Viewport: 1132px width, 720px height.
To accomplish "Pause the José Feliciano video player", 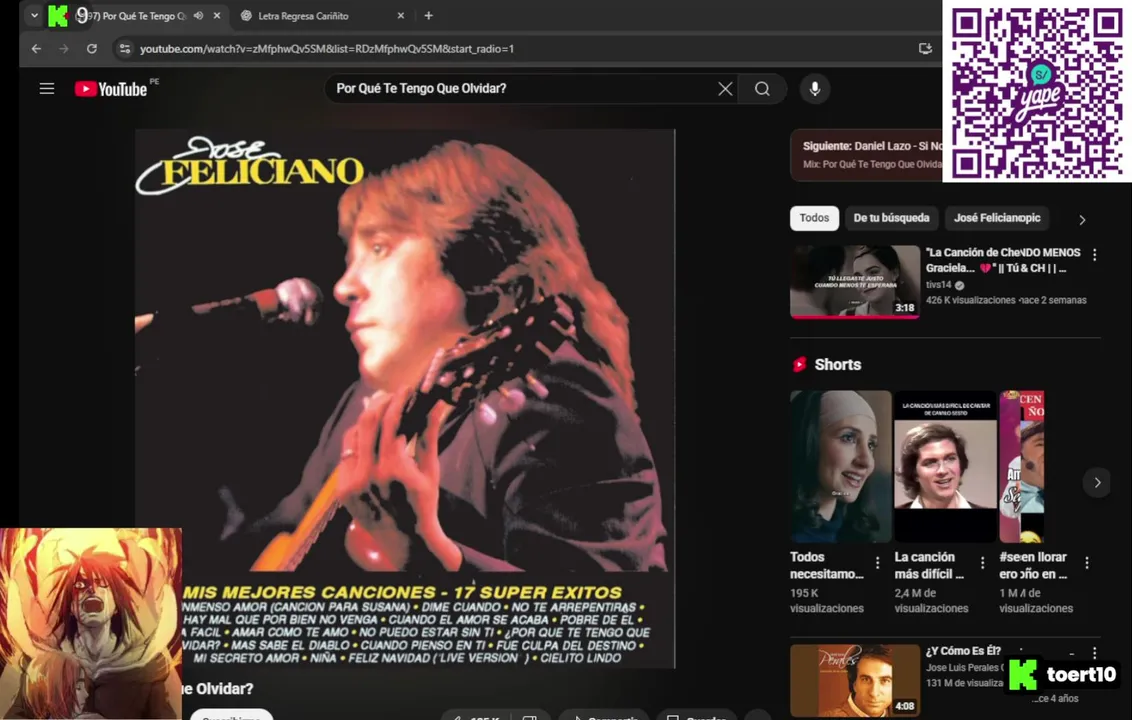I will (405, 399).
